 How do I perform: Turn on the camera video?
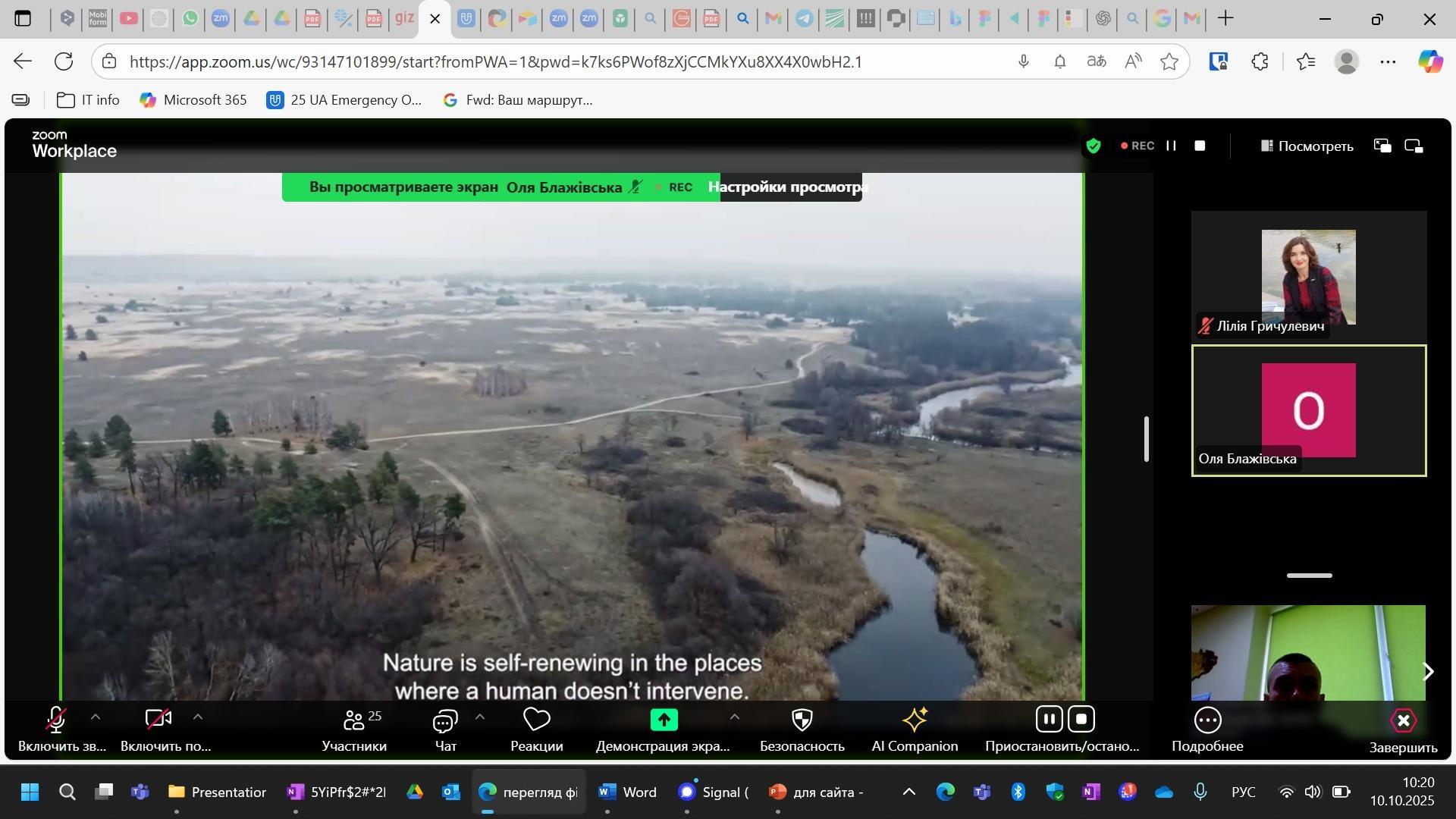(x=158, y=720)
